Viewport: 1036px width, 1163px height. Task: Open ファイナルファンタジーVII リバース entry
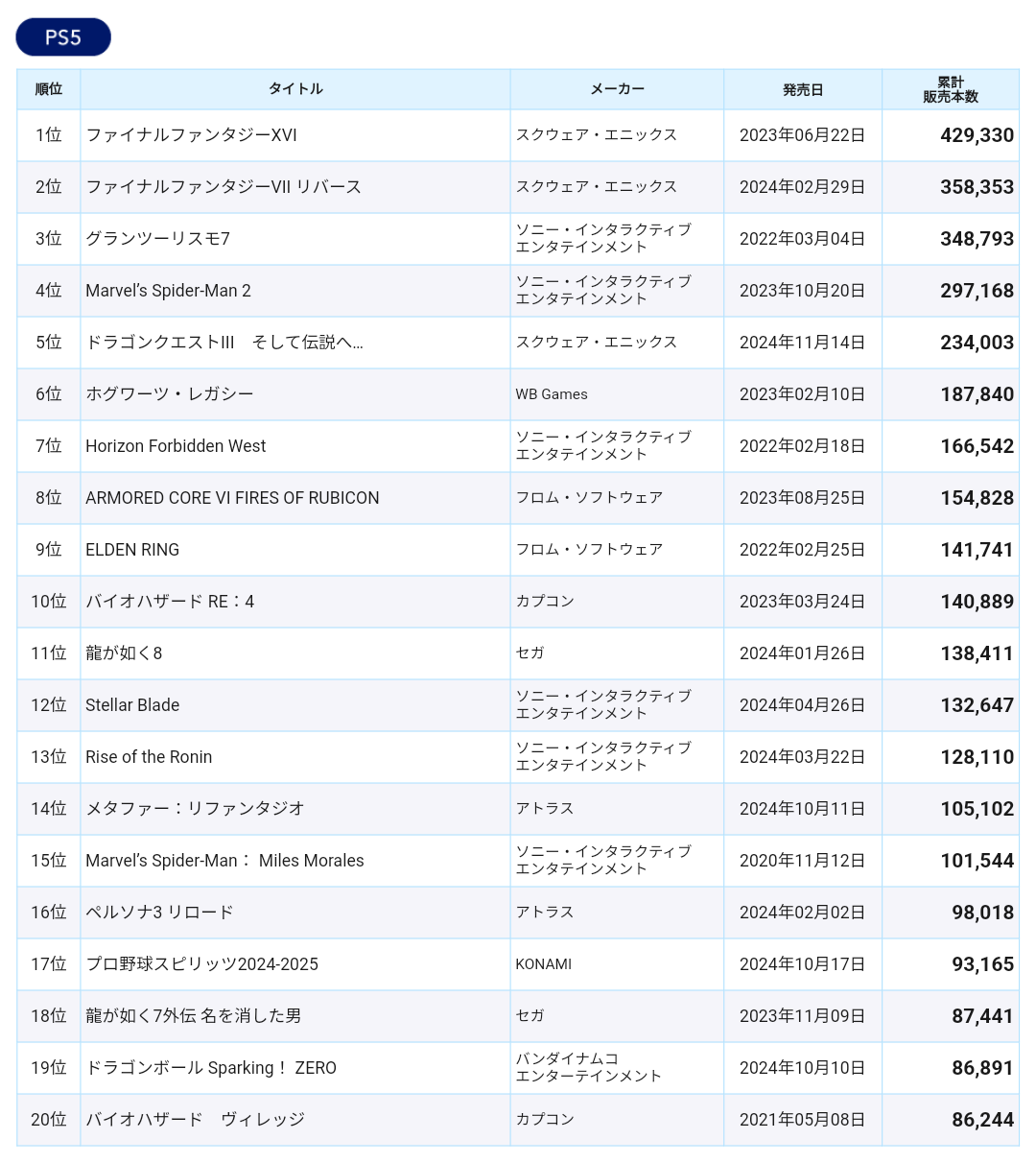click(224, 187)
